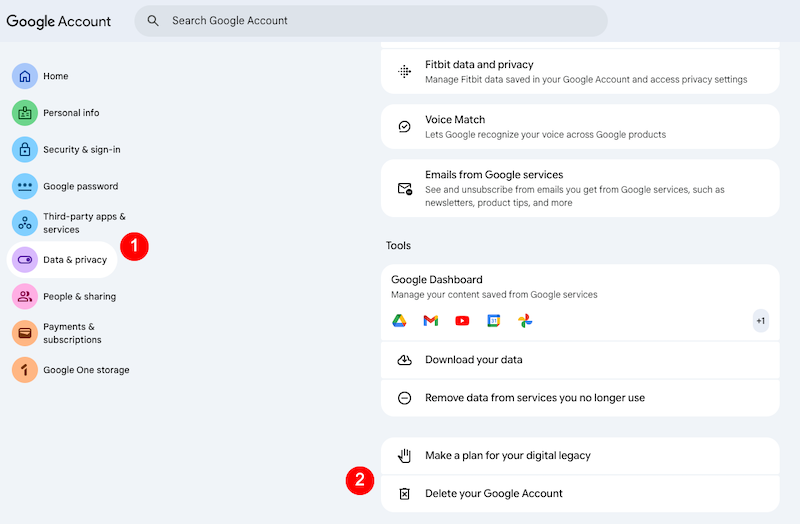The image size is (800, 524).
Task: Go to Personal info section
Action: tap(56, 113)
